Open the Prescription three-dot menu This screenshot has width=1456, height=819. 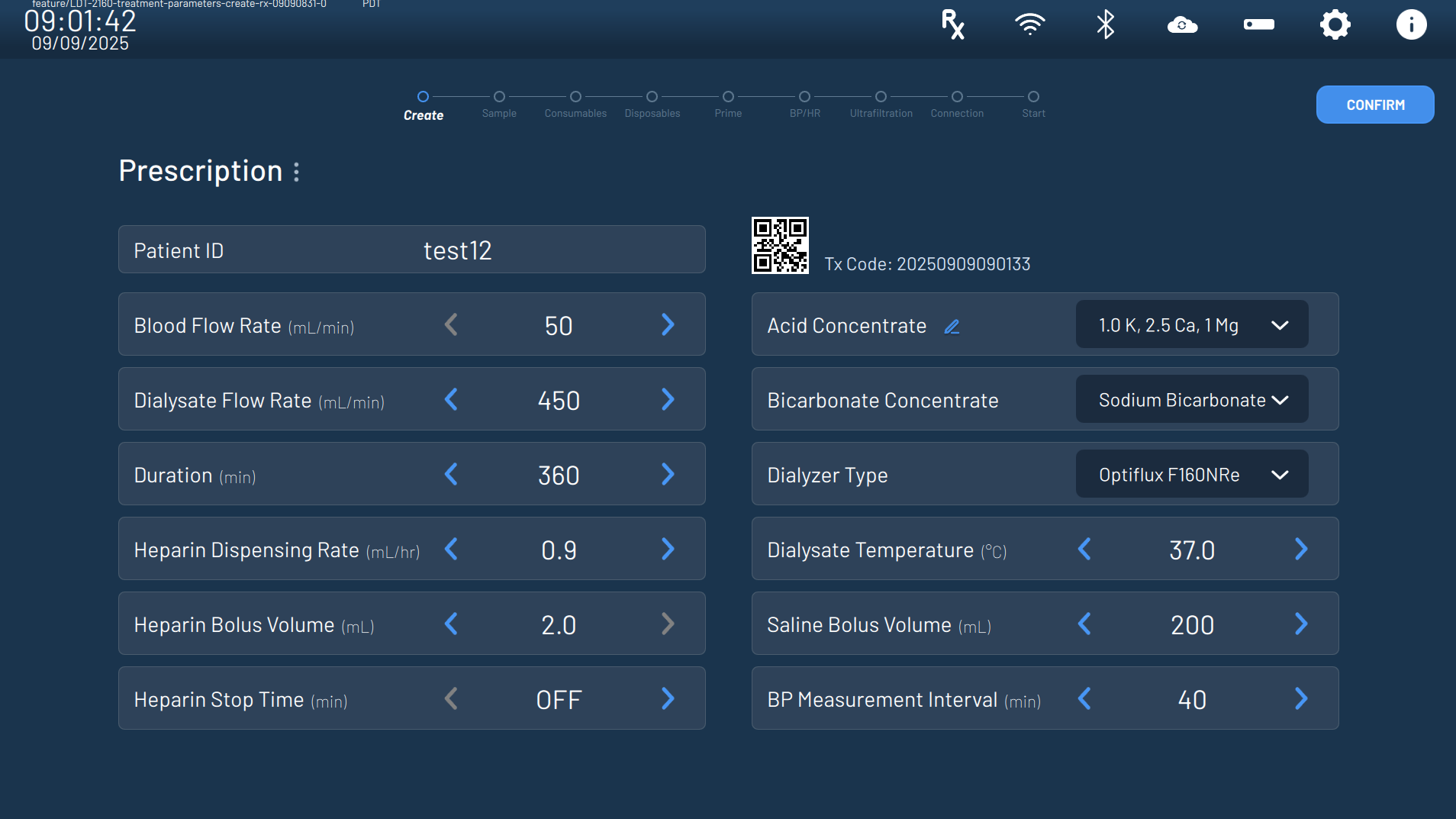pos(297,172)
